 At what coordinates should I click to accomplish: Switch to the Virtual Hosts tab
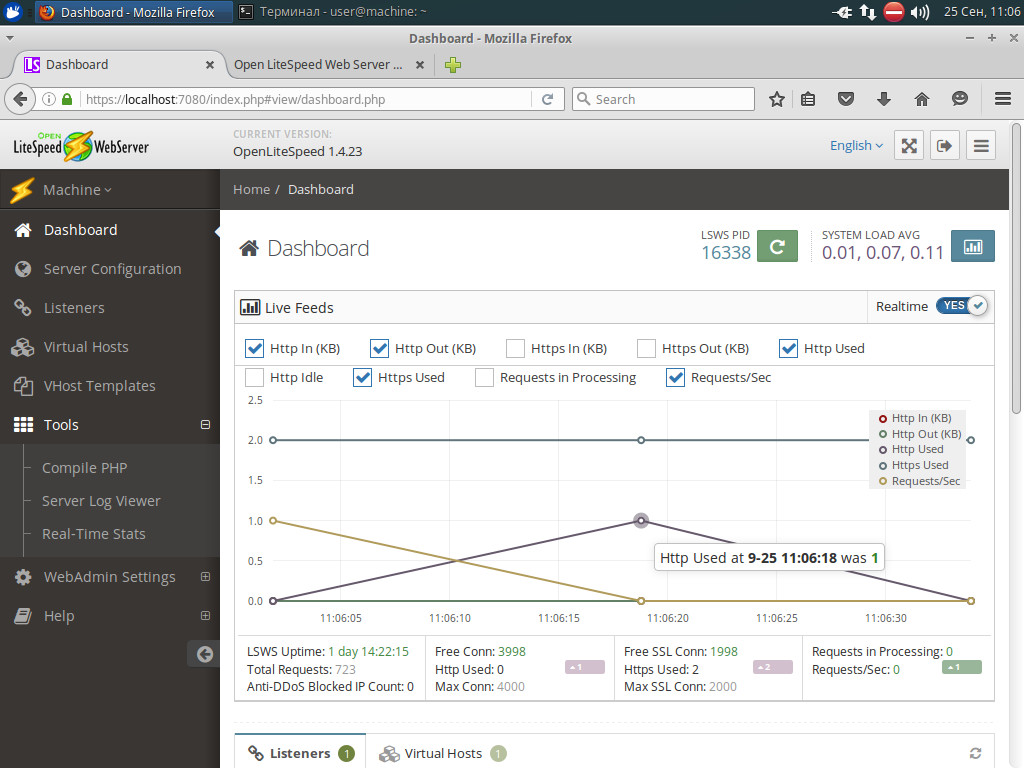442,754
